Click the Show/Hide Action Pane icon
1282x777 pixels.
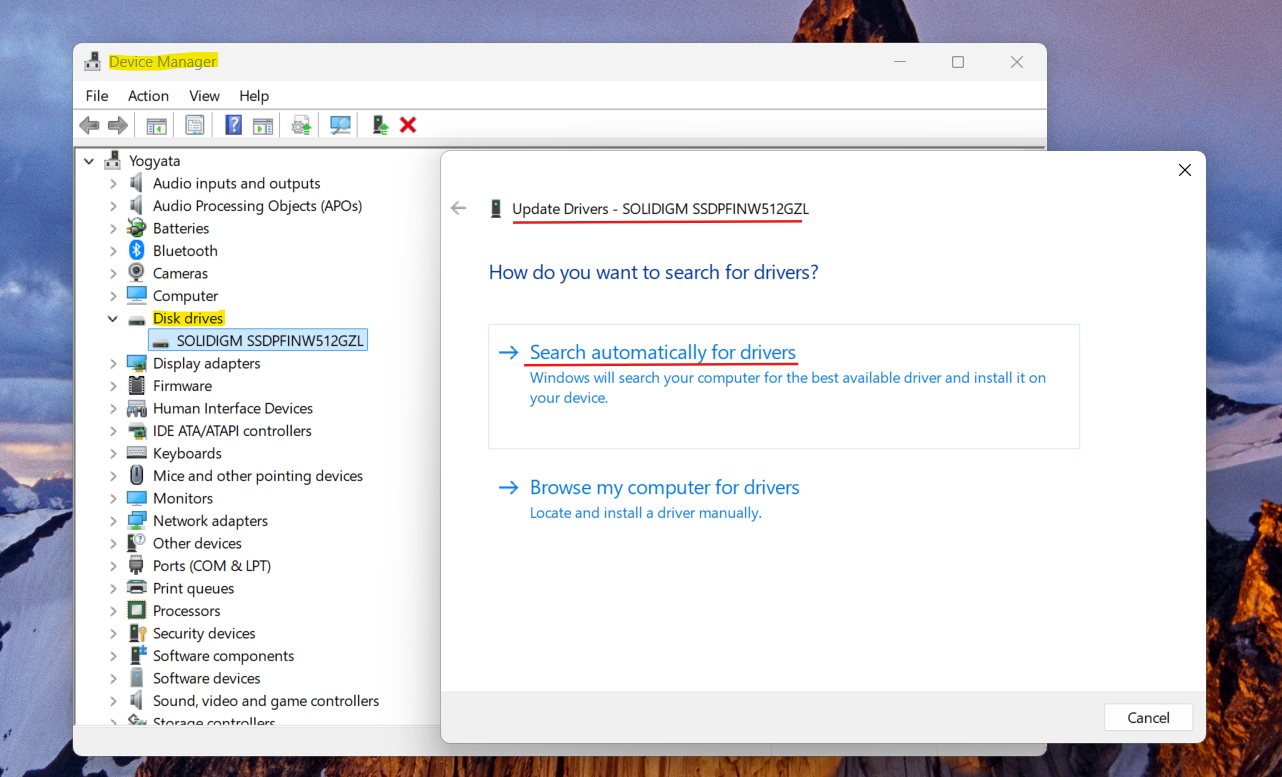pyautogui.click(x=262, y=124)
